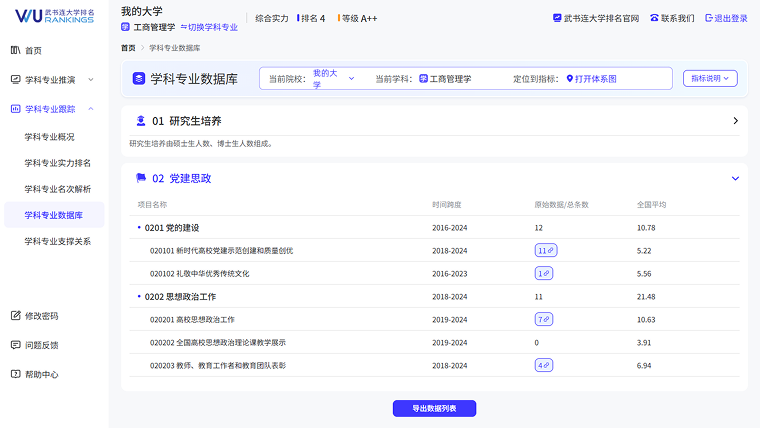Click the 修改密码 edit icon
Viewport: 760px width, 428px height.
click(x=16, y=316)
